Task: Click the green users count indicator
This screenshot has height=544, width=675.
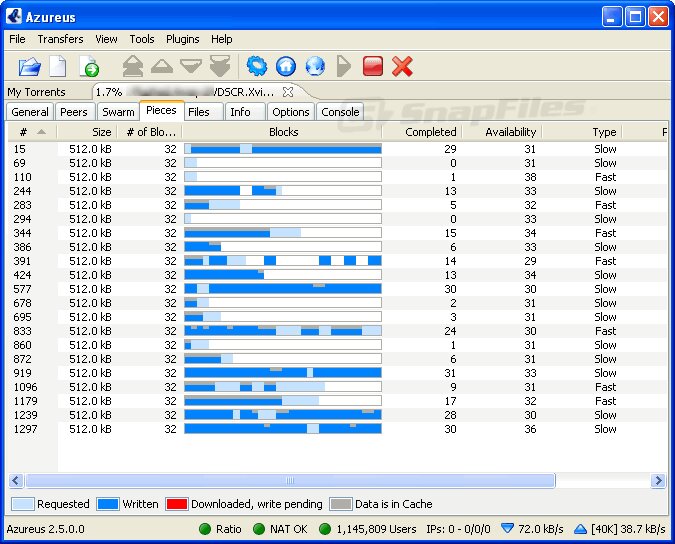Action: [325, 529]
